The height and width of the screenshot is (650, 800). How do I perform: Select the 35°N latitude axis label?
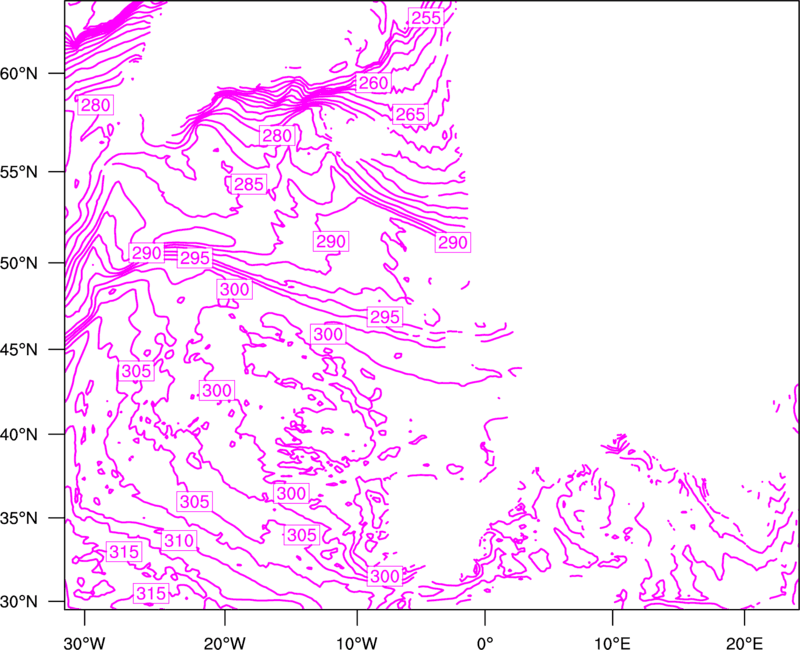click(19, 518)
